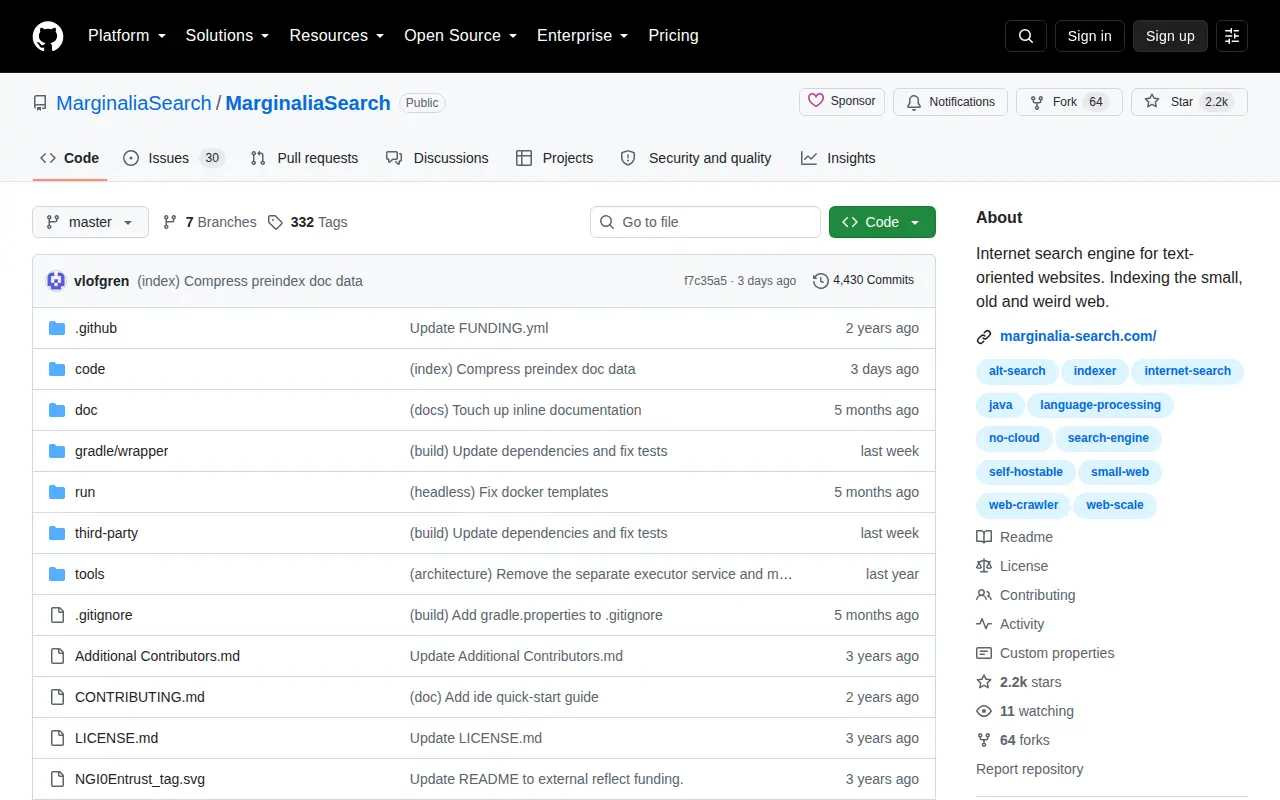1280x800 pixels.
Task: Click the Sign in button
Action: pos(1090,36)
